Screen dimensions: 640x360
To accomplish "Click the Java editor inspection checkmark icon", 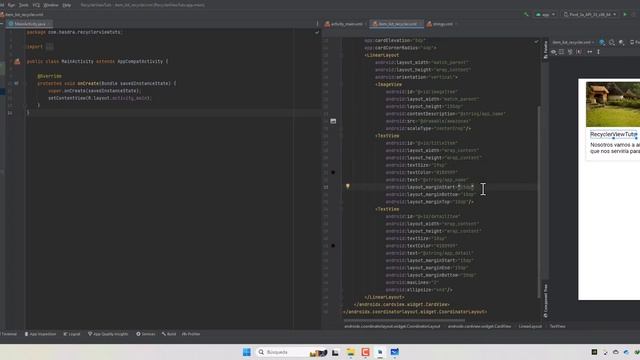I will pos(317,32).
